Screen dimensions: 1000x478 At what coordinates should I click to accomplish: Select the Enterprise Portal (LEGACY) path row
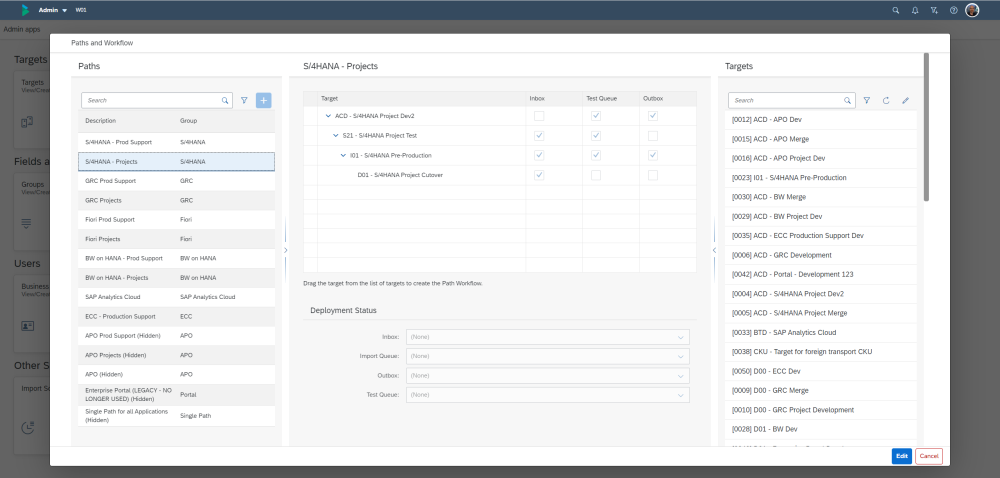[176, 395]
